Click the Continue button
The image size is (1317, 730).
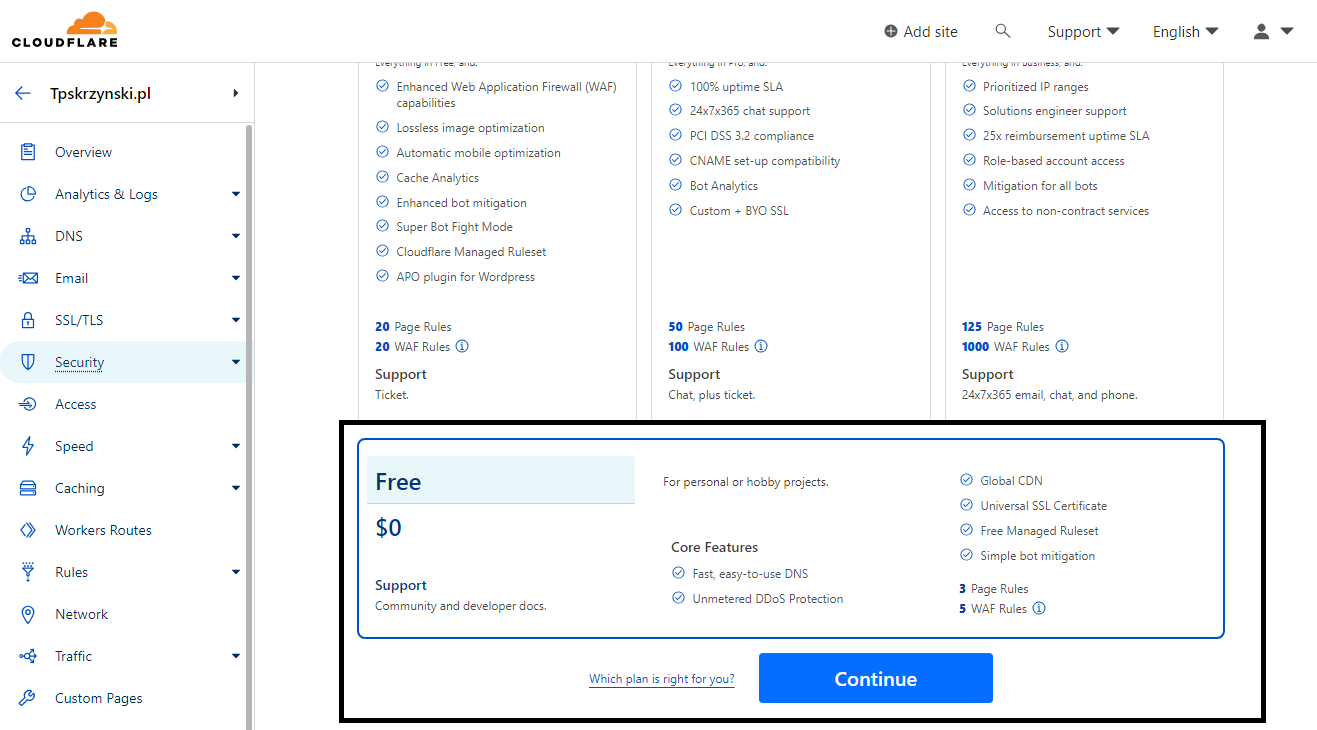(x=876, y=678)
